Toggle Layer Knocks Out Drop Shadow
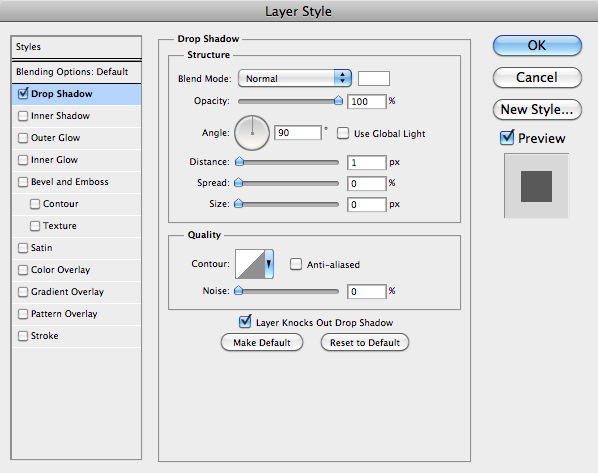 [245, 322]
